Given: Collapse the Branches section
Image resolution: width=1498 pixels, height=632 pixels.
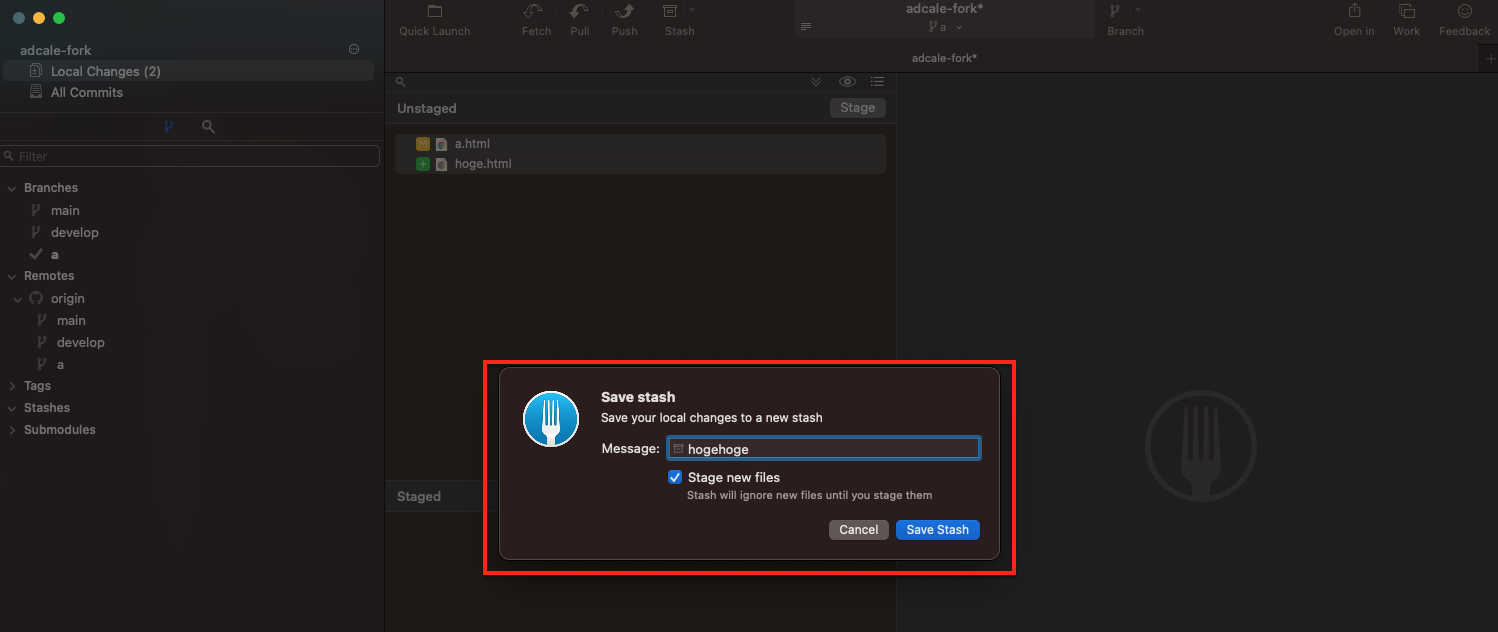Looking at the screenshot, I should click(x=11, y=187).
